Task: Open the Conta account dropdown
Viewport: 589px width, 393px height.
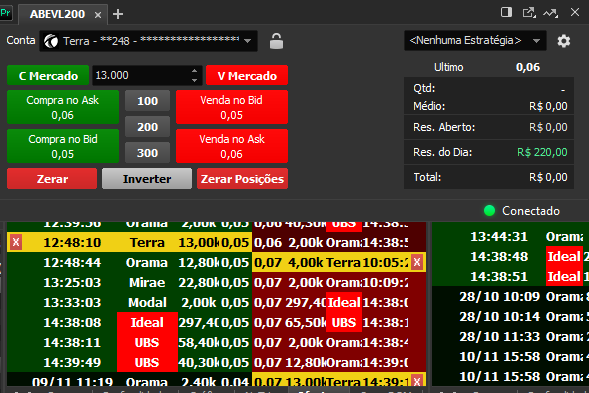Action: pos(148,41)
